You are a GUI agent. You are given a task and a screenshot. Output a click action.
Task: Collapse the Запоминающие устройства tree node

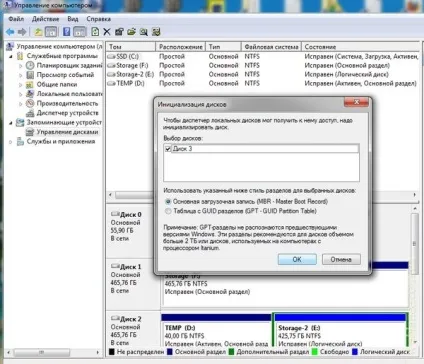coord(11,123)
